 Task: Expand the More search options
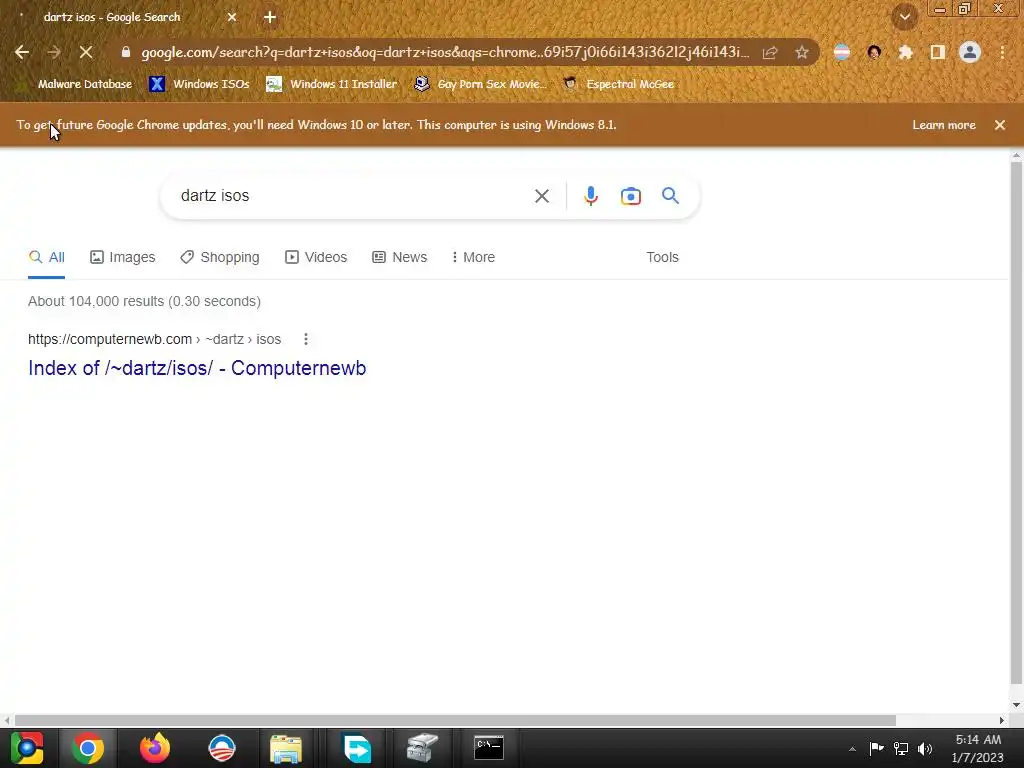(473, 257)
